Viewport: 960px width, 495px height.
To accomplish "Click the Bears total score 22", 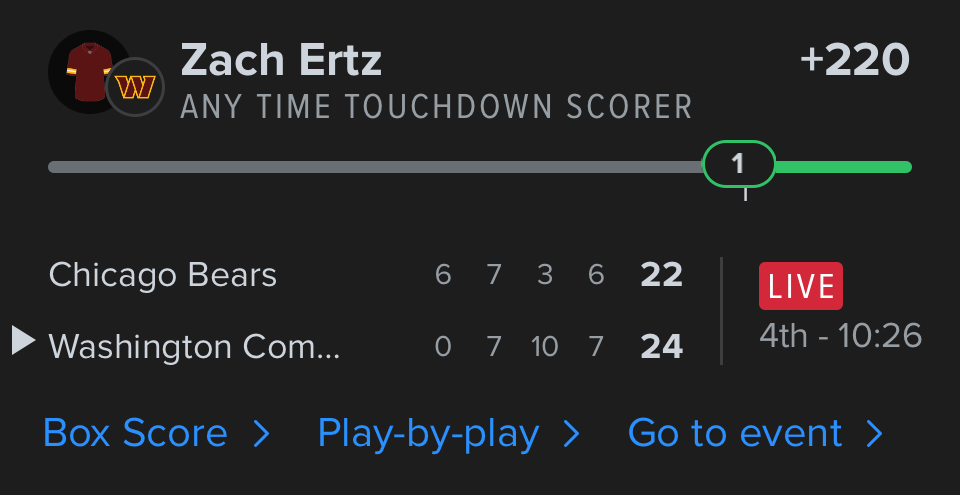I will click(x=661, y=275).
